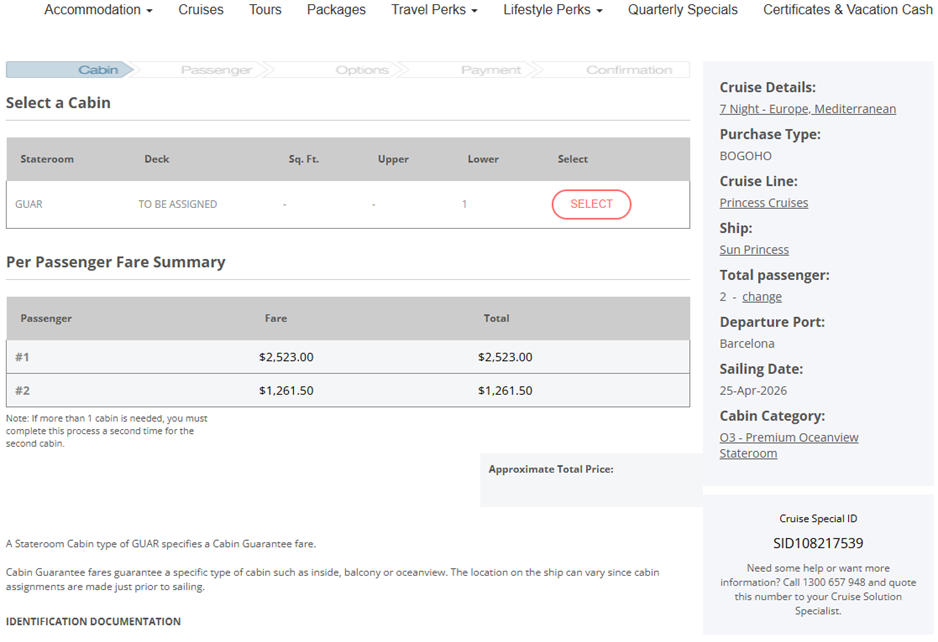Open the Packages menu item
Image resolution: width=938 pixels, height=642 pixels.
pyautogui.click(x=336, y=10)
